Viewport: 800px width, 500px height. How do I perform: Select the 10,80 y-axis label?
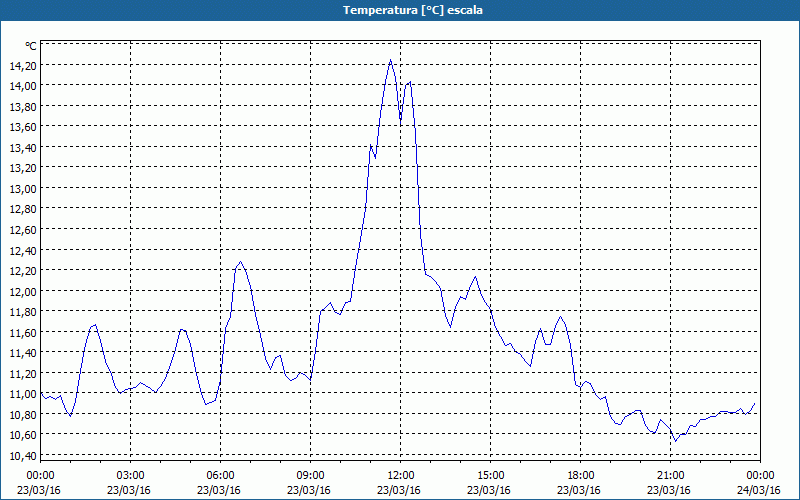(23, 414)
